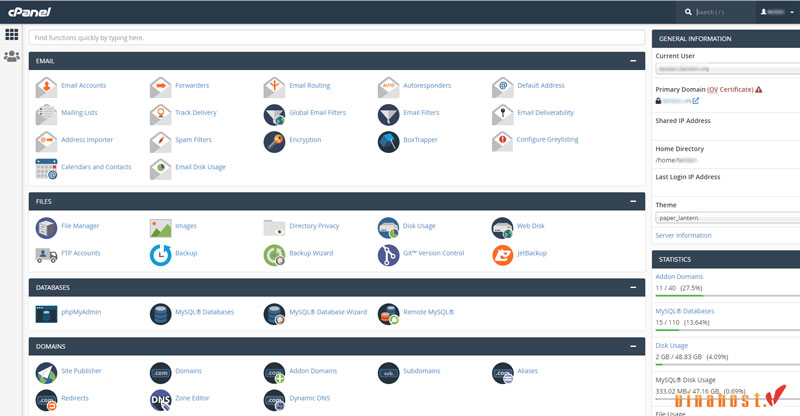Open the File Manager icon
Image resolution: width=800 pixels, height=416 pixels.
tap(46, 227)
